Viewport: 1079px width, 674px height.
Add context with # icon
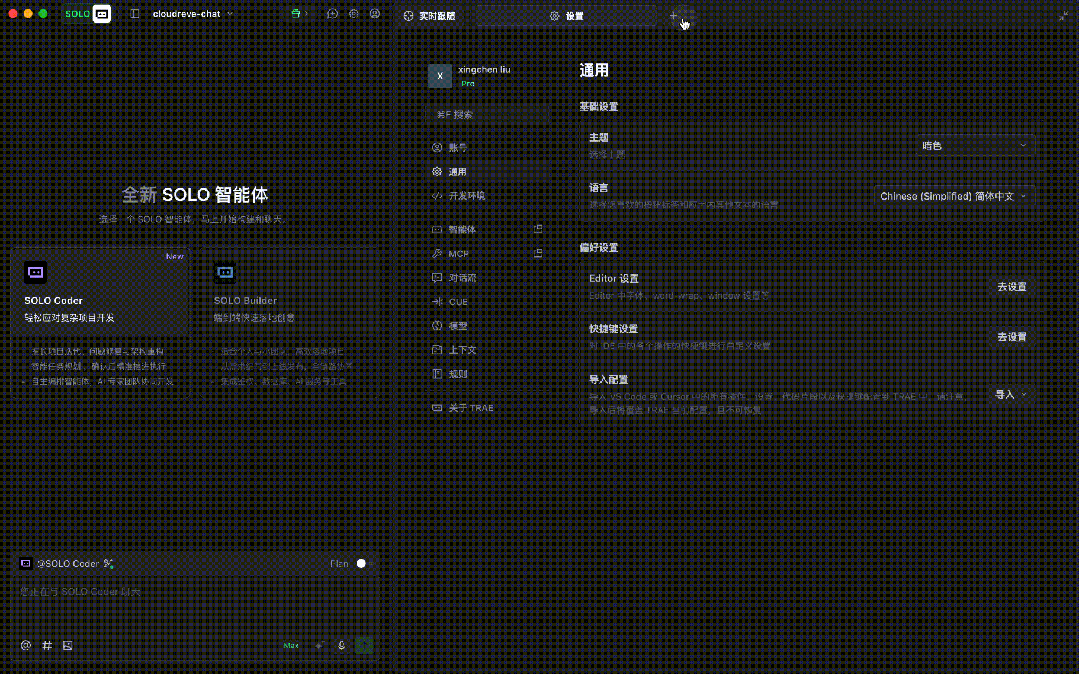pyautogui.click(x=47, y=645)
